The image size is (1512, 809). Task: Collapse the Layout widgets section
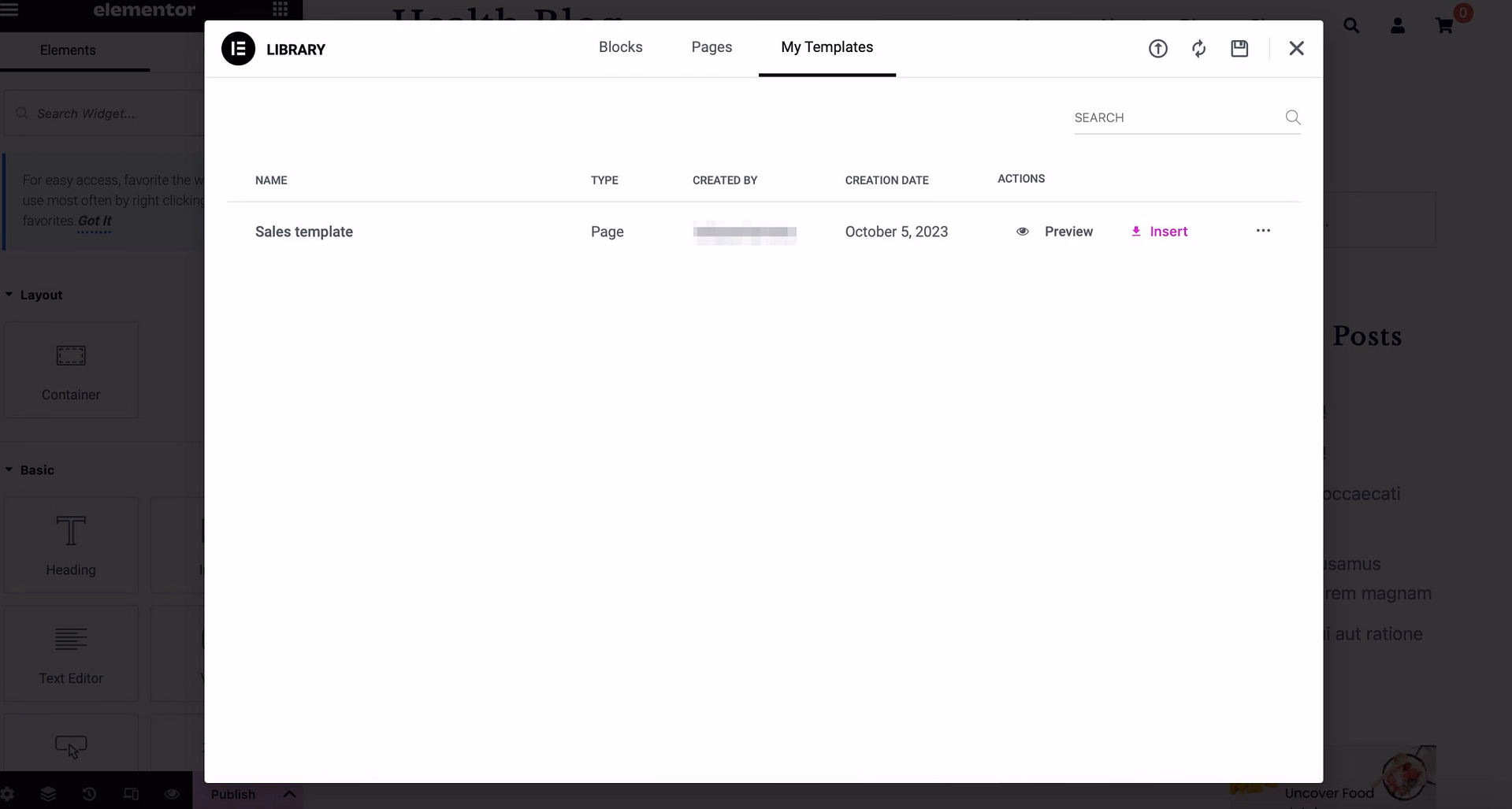click(9, 294)
